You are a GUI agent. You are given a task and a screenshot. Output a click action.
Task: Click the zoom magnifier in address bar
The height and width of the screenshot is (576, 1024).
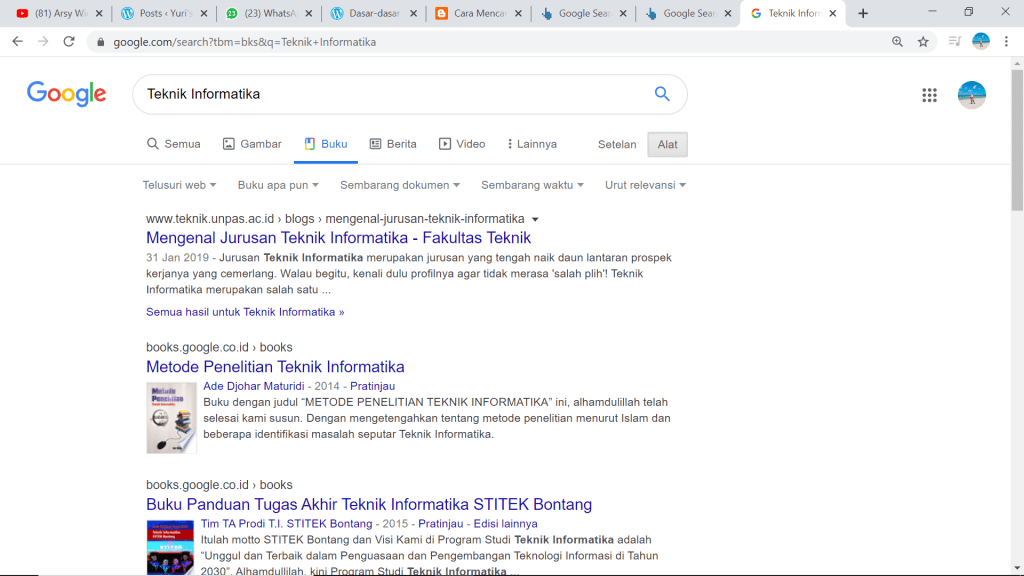(x=897, y=42)
